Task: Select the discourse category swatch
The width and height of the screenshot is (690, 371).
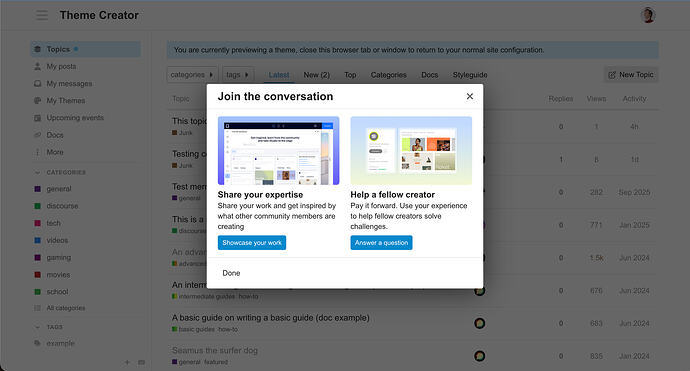Action: pos(37,206)
